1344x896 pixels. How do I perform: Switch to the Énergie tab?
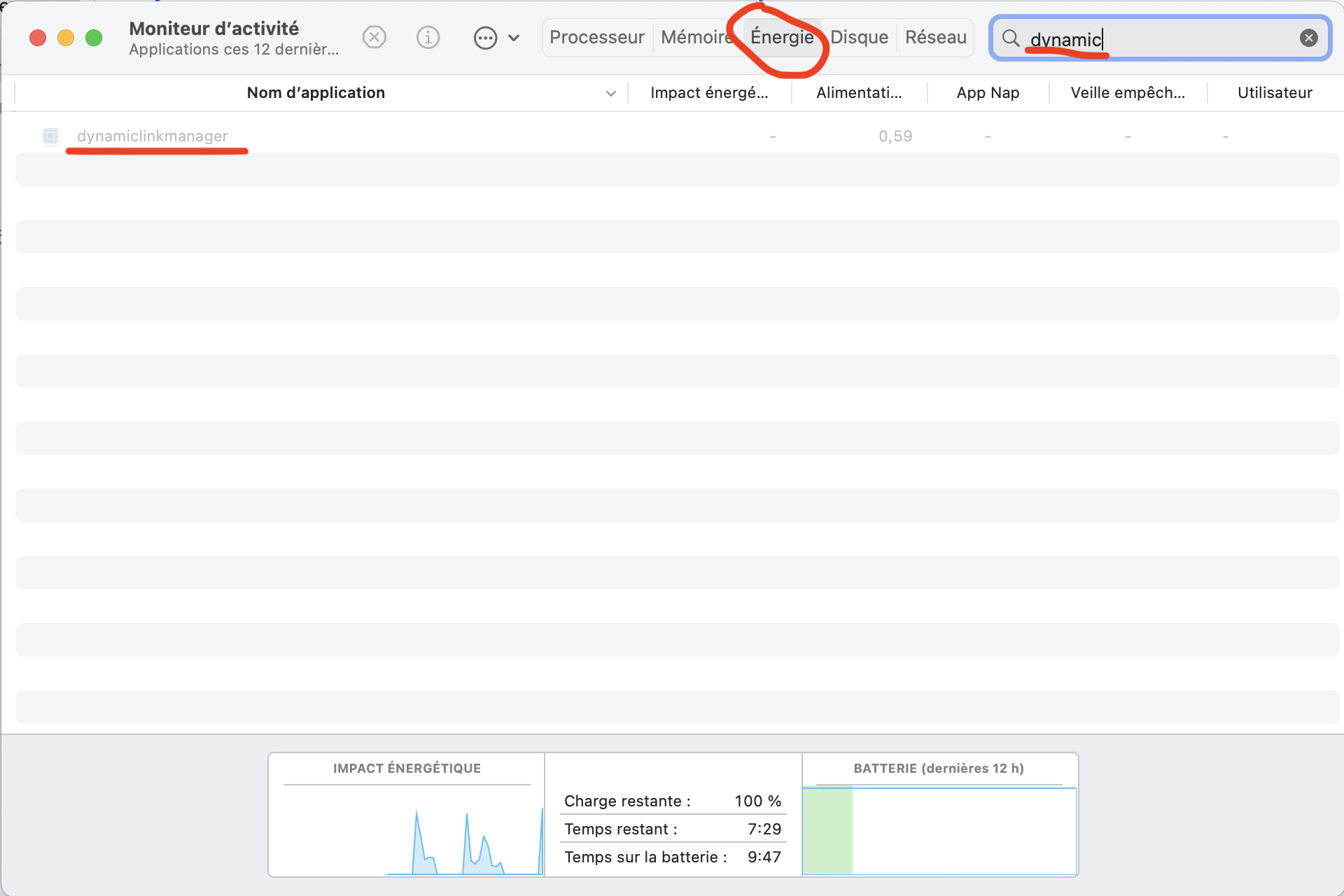point(782,37)
